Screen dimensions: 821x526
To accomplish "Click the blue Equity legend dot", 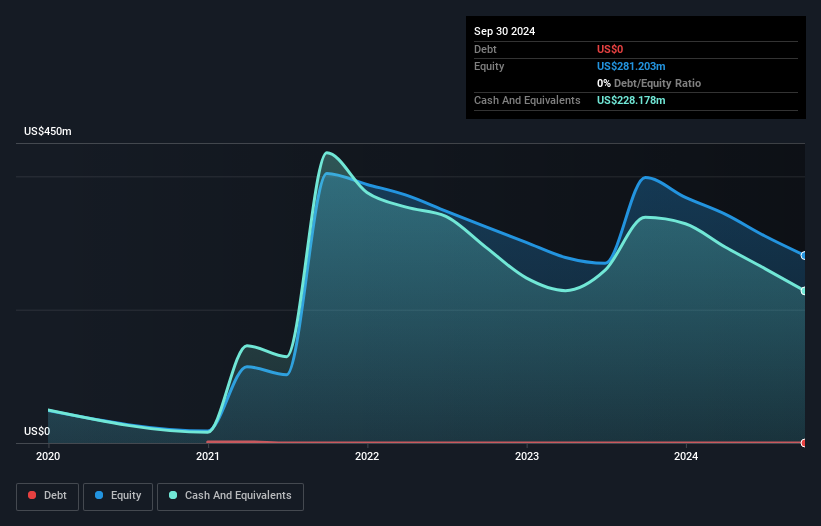I will [x=99, y=495].
